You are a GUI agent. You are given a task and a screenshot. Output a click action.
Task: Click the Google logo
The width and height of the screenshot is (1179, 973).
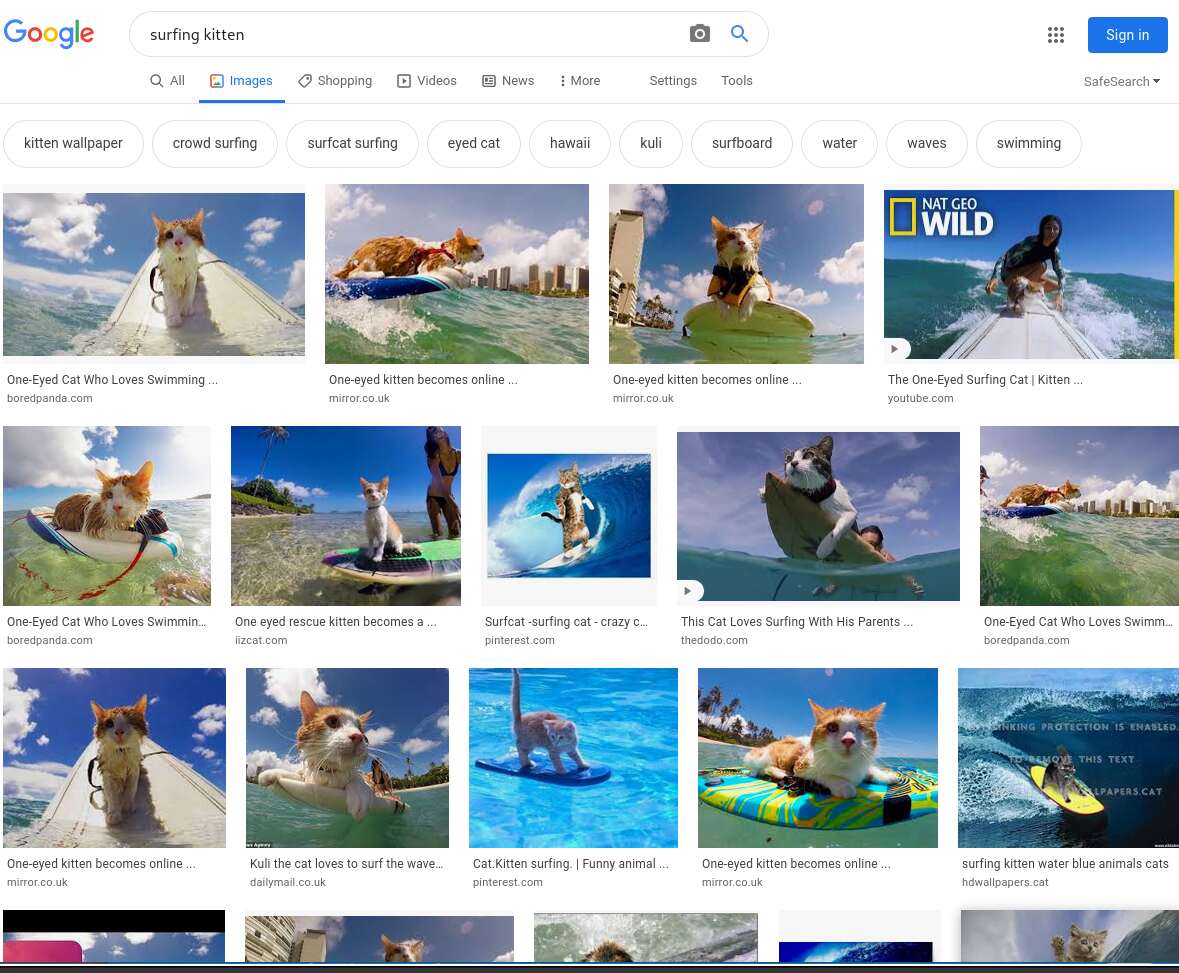(49, 34)
